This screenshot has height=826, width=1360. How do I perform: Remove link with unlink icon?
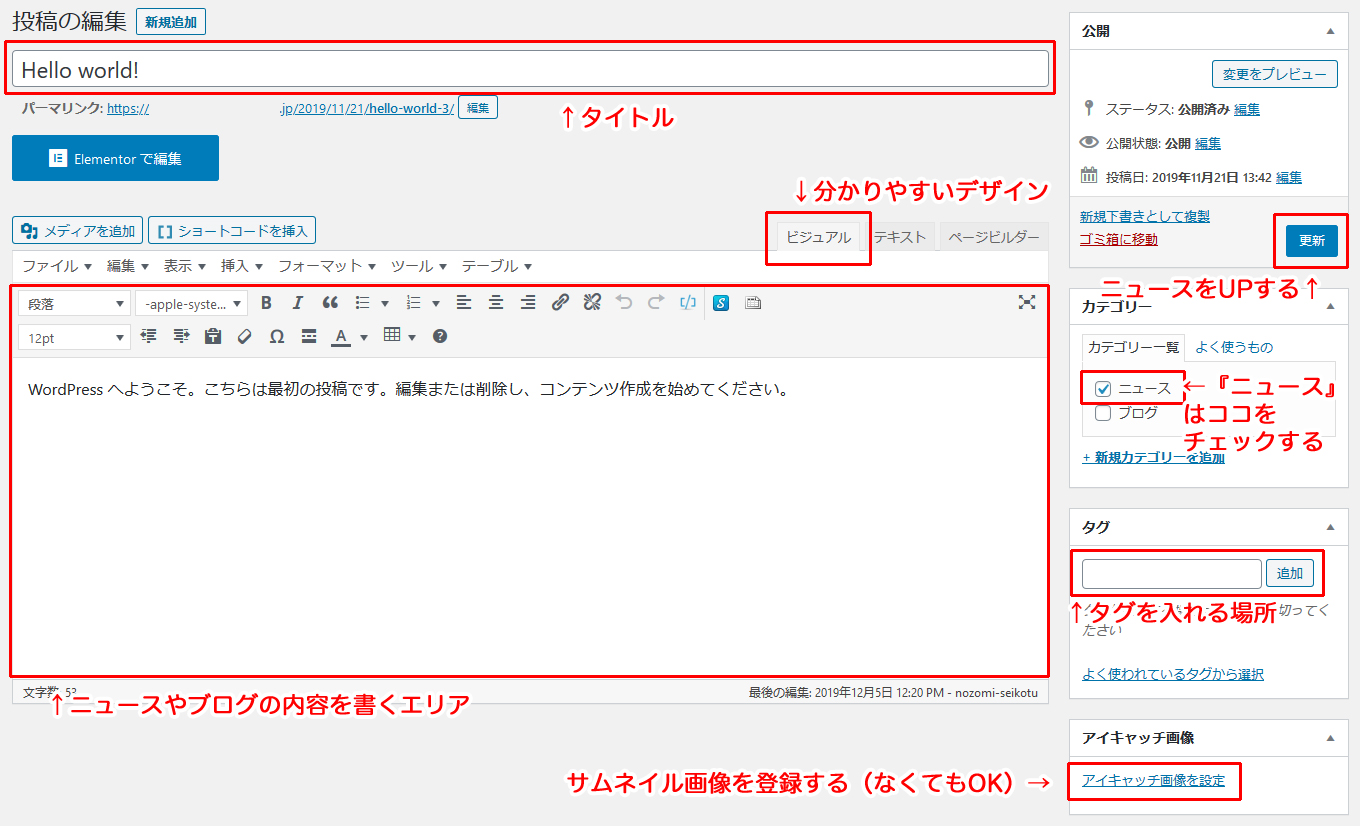592,302
